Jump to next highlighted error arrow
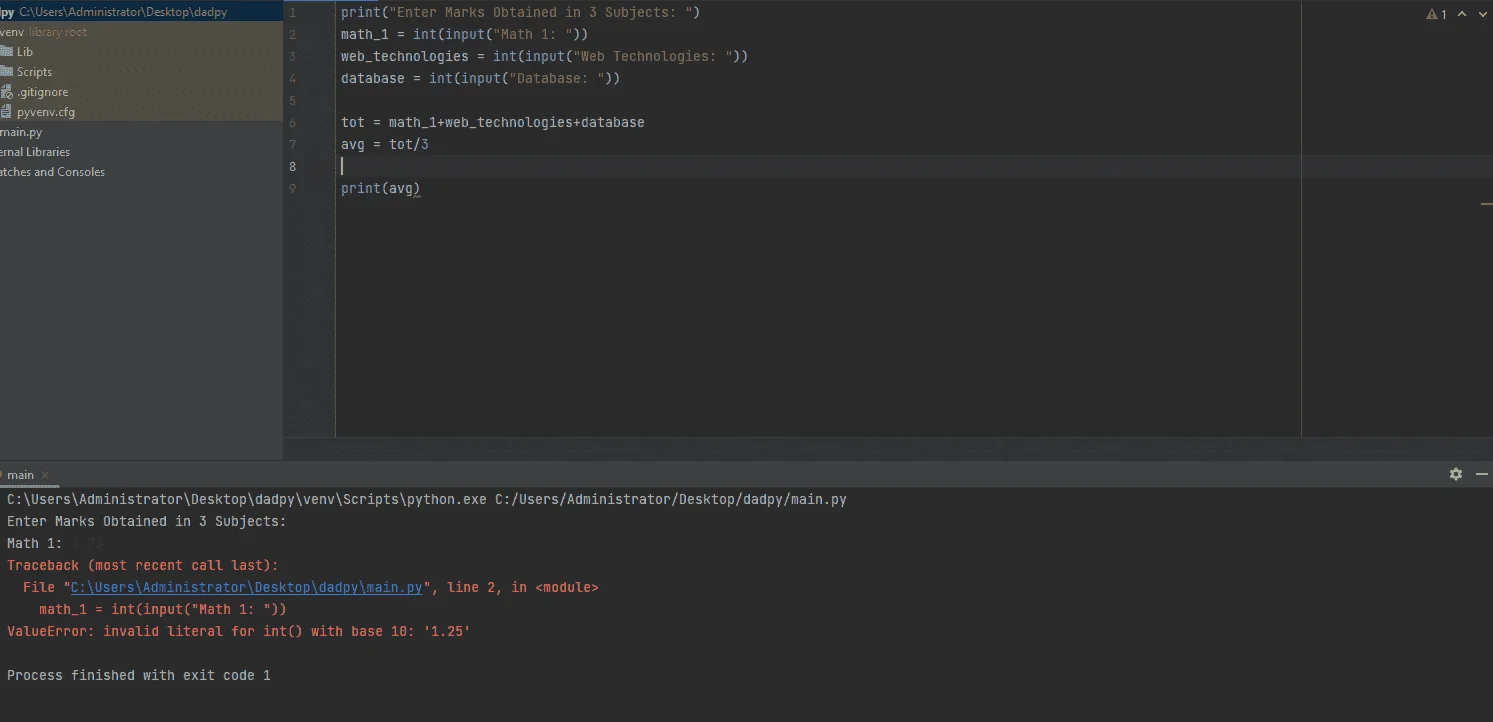 coord(1481,15)
